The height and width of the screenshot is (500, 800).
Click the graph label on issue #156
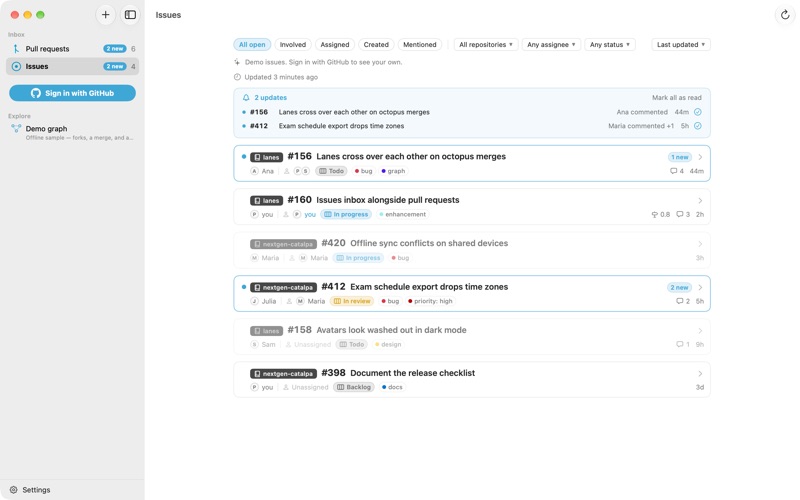393,171
